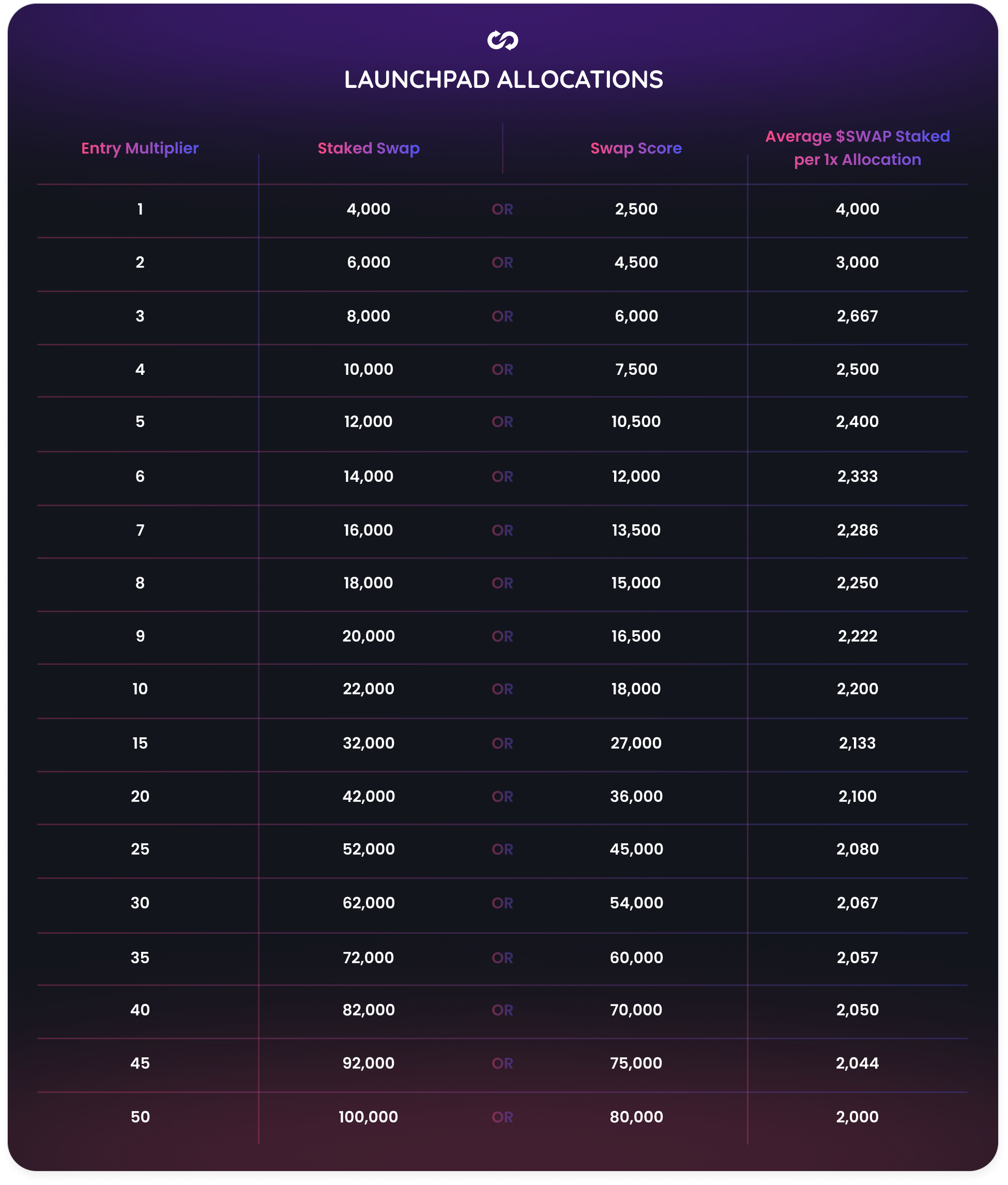Click the 2,250 average staked value
The image size is (1008, 1185).
(x=857, y=583)
